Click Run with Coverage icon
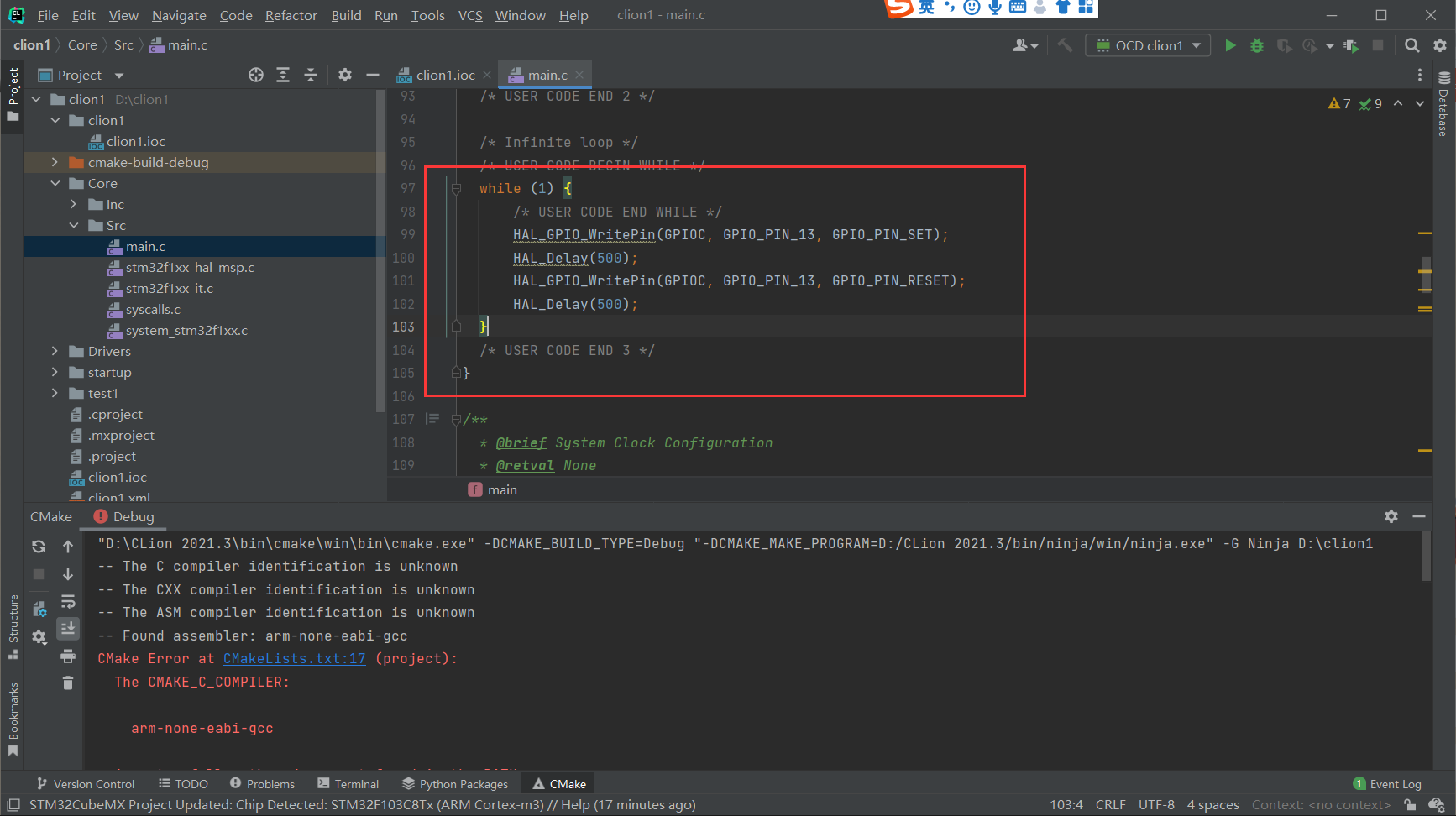This screenshot has height=816, width=1456. 1284,45
